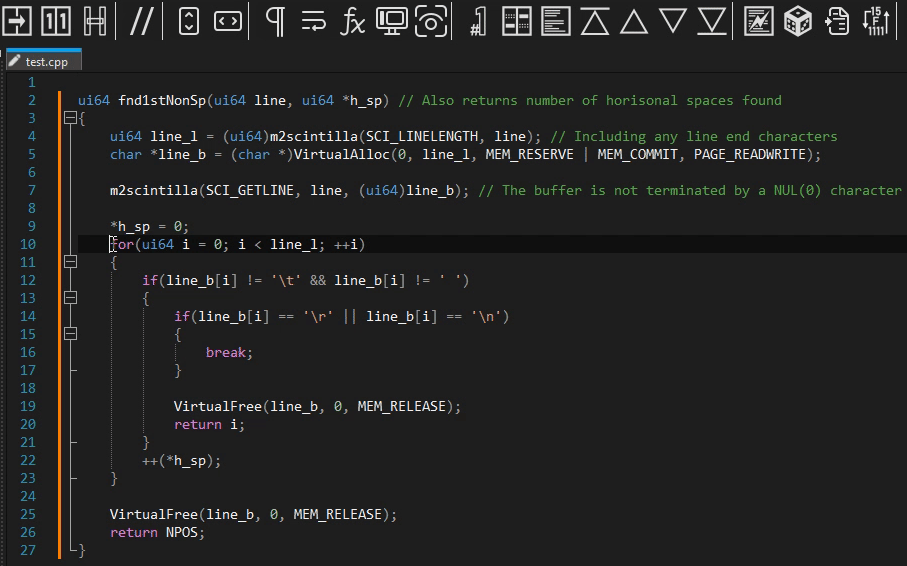This screenshot has width=907, height=566.
Task: Click line number 1 in the margin
Action: click(31, 82)
